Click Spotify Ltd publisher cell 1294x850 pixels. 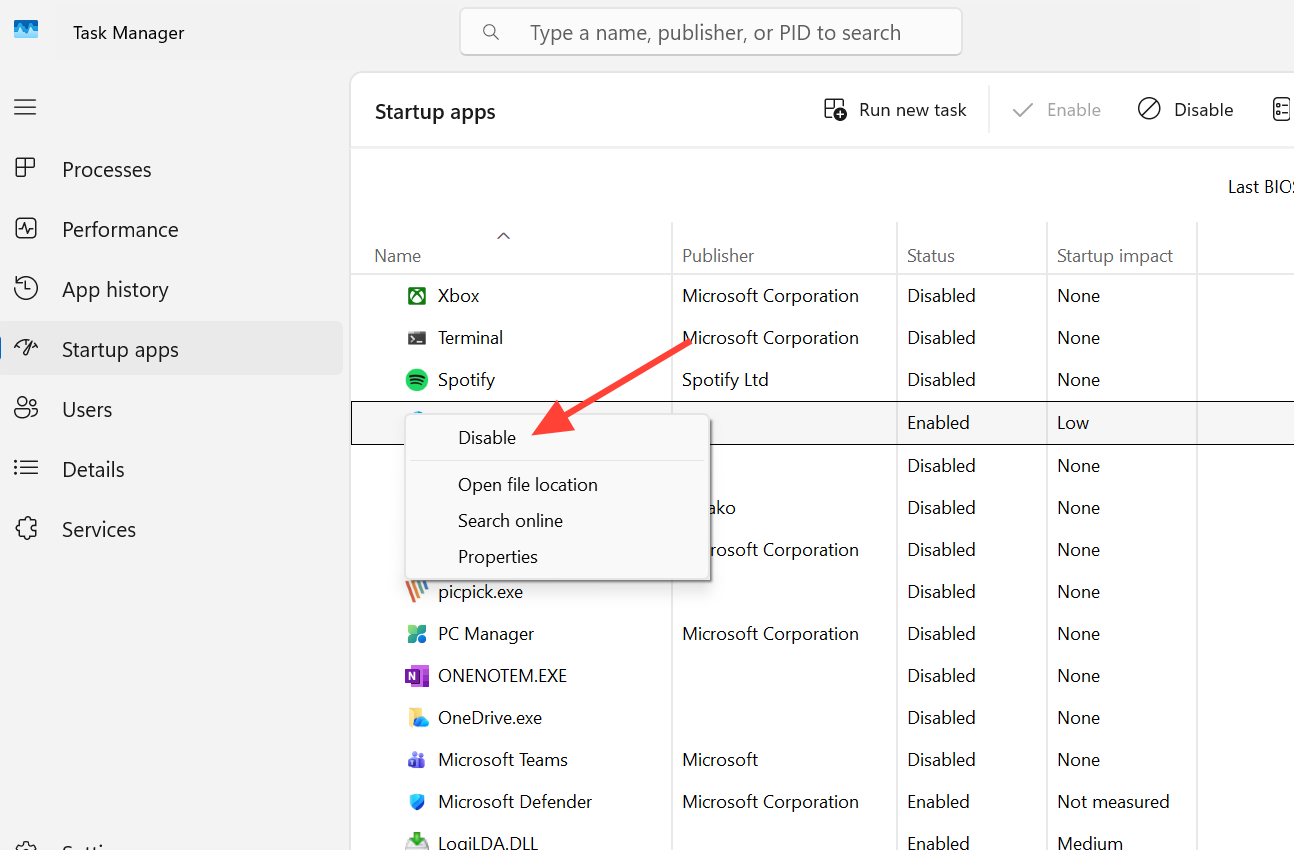click(x=725, y=380)
